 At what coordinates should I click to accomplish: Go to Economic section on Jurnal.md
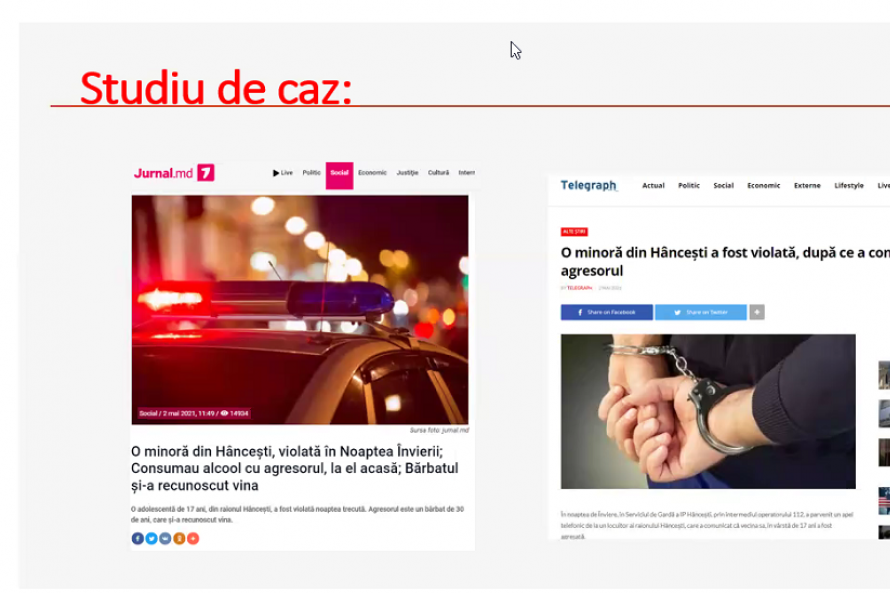click(372, 173)
